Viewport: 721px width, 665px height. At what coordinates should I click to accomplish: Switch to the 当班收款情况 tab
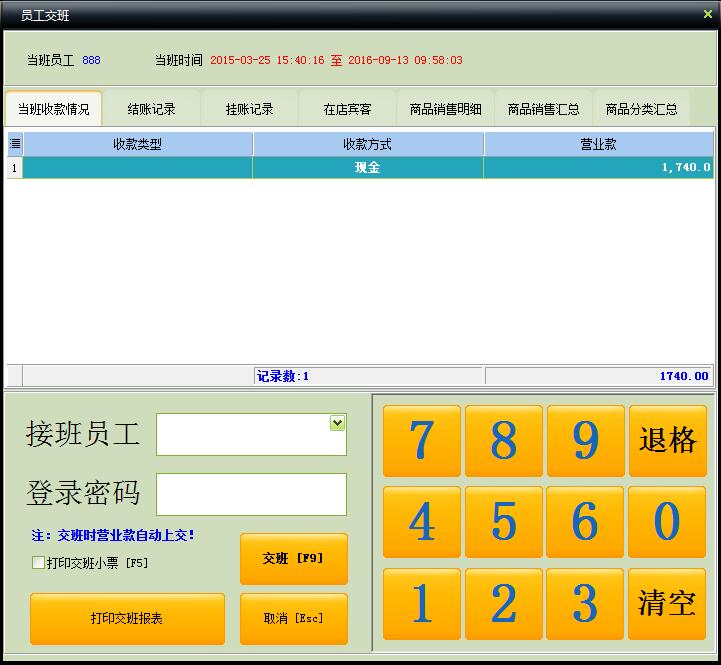coord(53,109)
